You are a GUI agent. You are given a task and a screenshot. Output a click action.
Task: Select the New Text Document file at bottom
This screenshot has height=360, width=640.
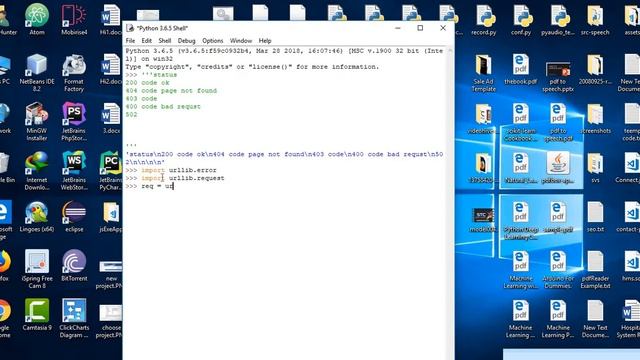click(x=595, y=318)
